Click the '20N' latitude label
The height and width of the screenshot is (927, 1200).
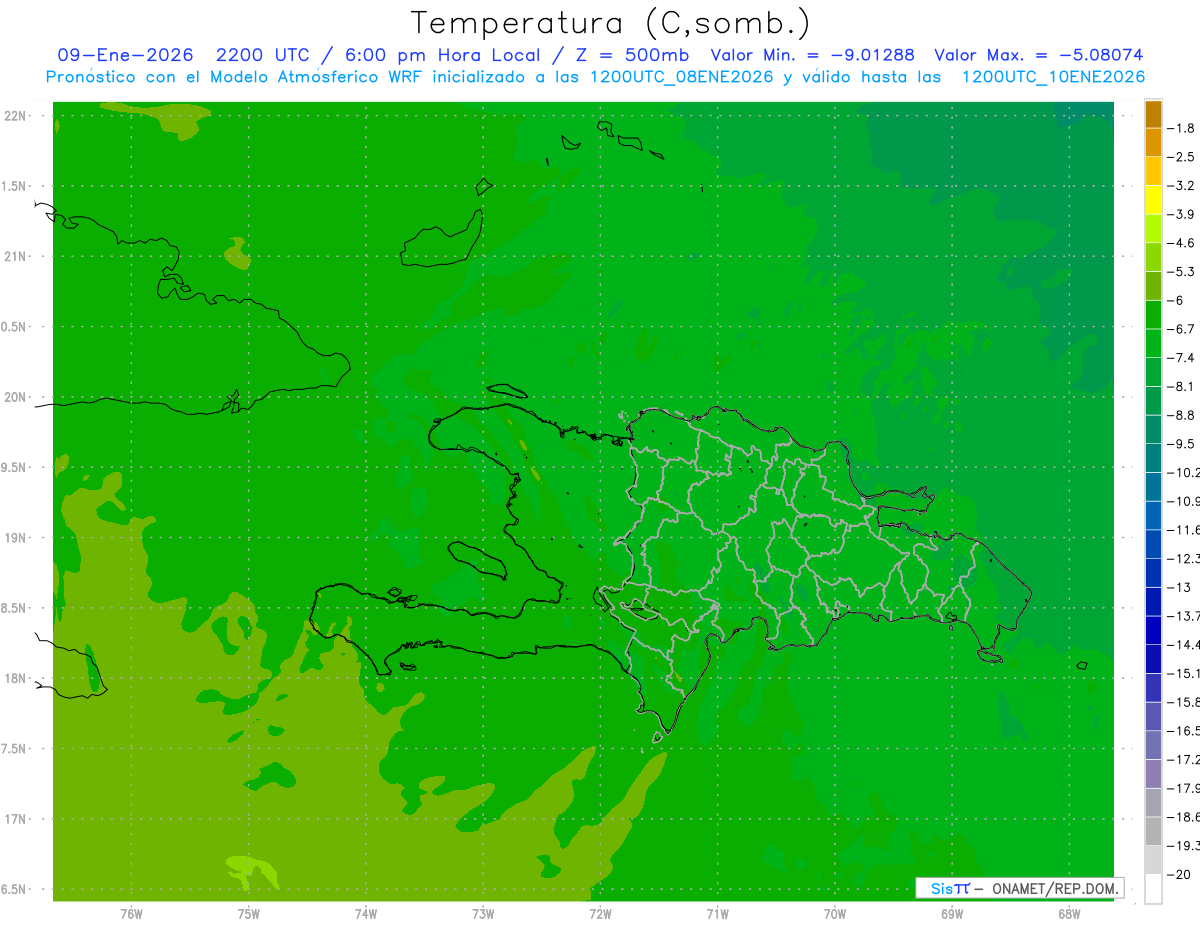(17, 397)
